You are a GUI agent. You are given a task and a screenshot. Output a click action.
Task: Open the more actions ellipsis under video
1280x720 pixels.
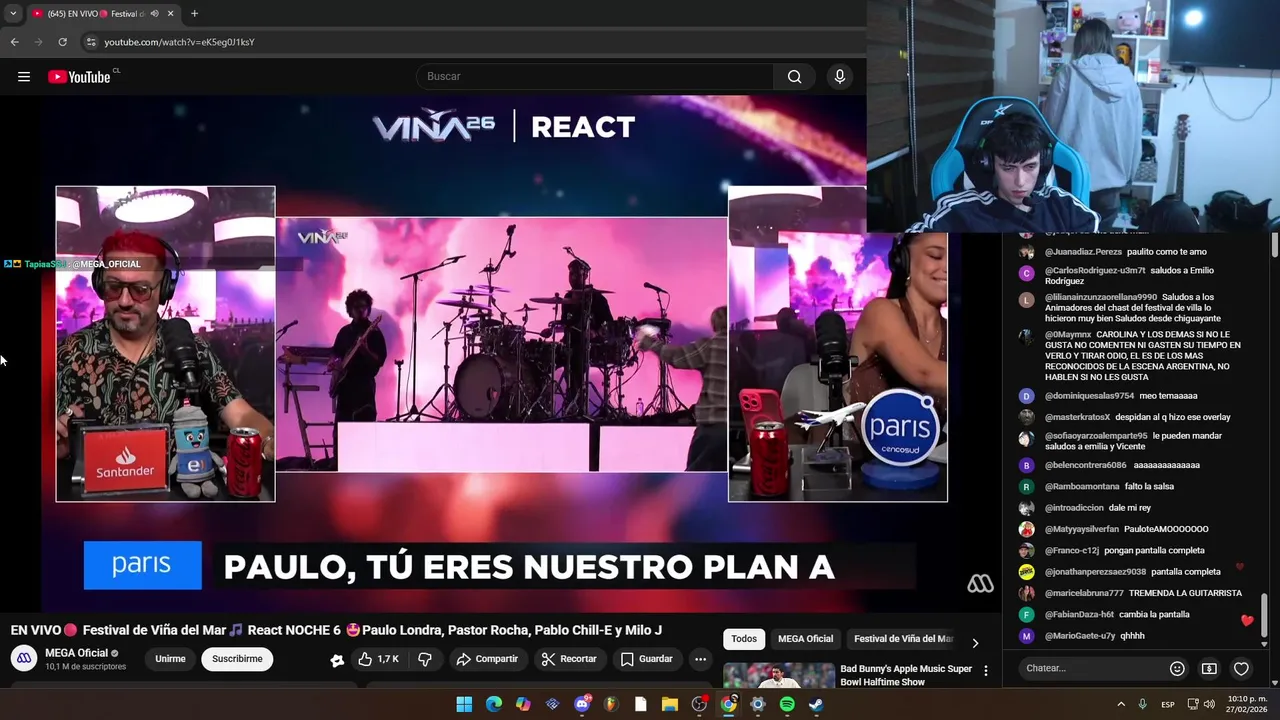pyautogui.click(x=700, y=659)
